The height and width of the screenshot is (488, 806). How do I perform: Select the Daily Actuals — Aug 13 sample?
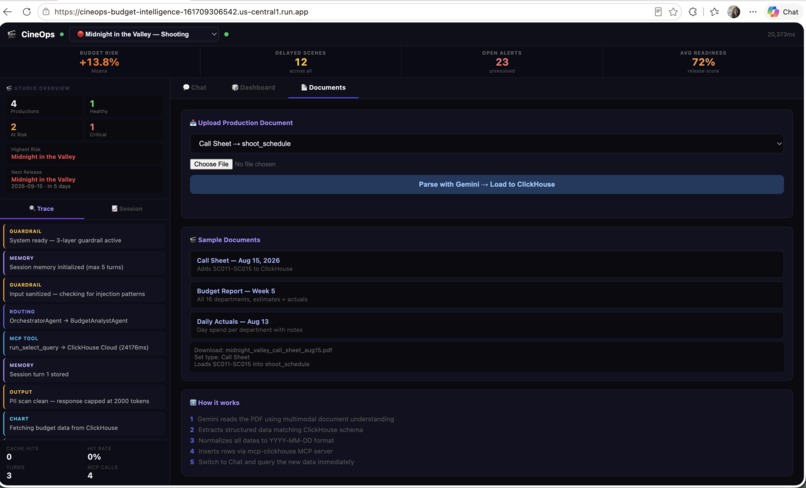pos(487,325)
